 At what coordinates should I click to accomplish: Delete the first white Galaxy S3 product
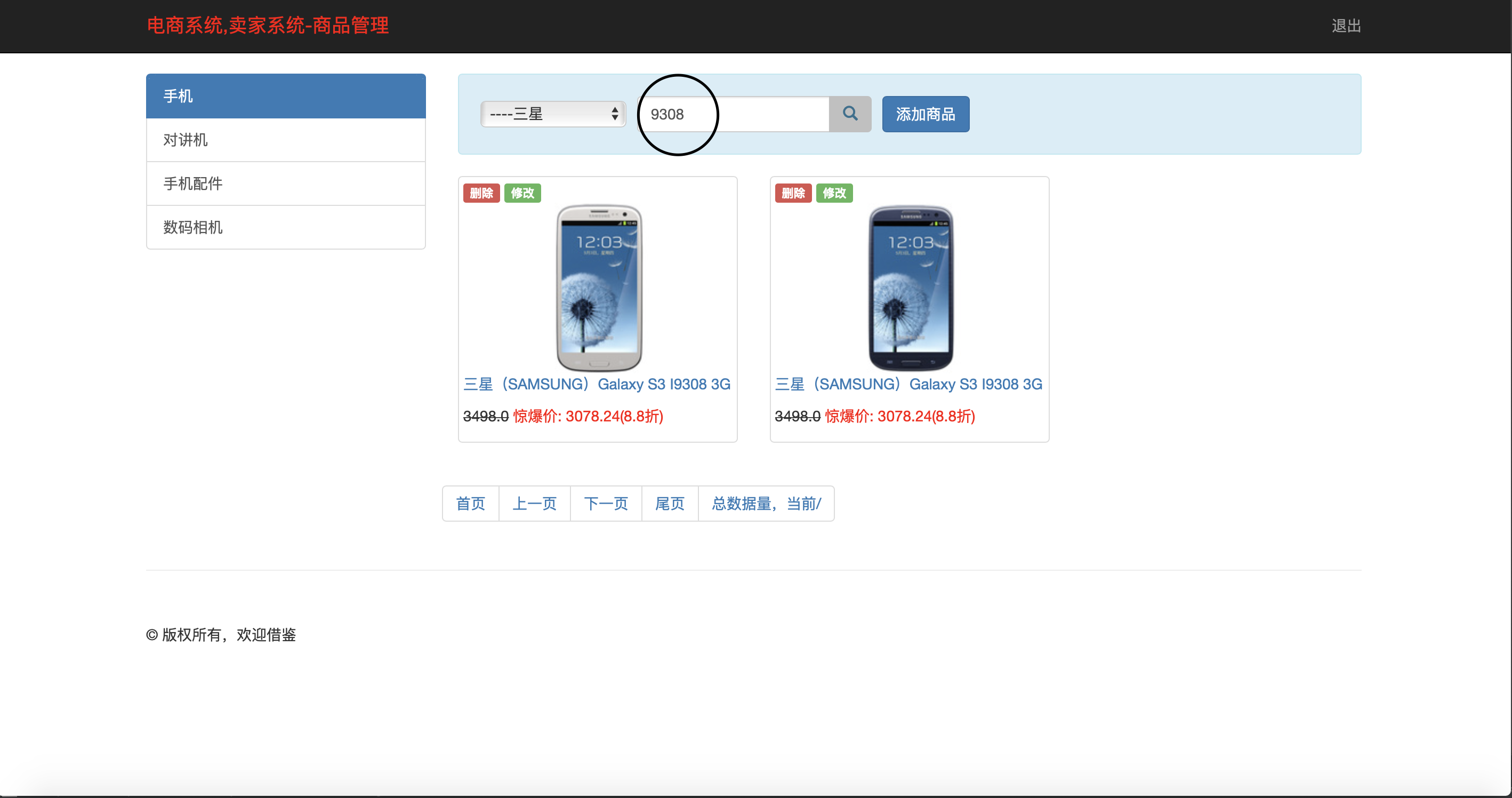pos(481,193)
